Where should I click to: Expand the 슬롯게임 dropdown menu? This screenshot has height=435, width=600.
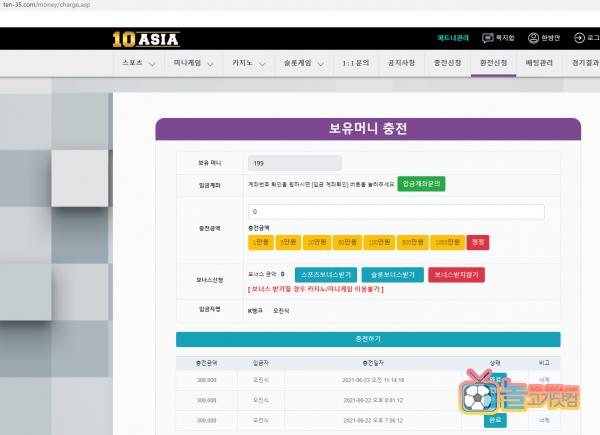click(x=305, y=63)
